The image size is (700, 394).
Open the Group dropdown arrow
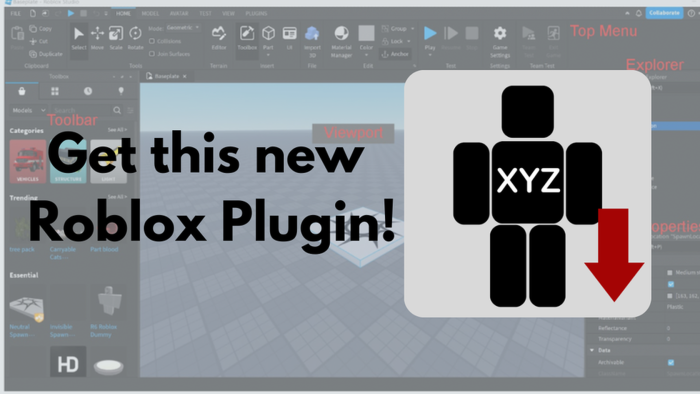(412, 29)
